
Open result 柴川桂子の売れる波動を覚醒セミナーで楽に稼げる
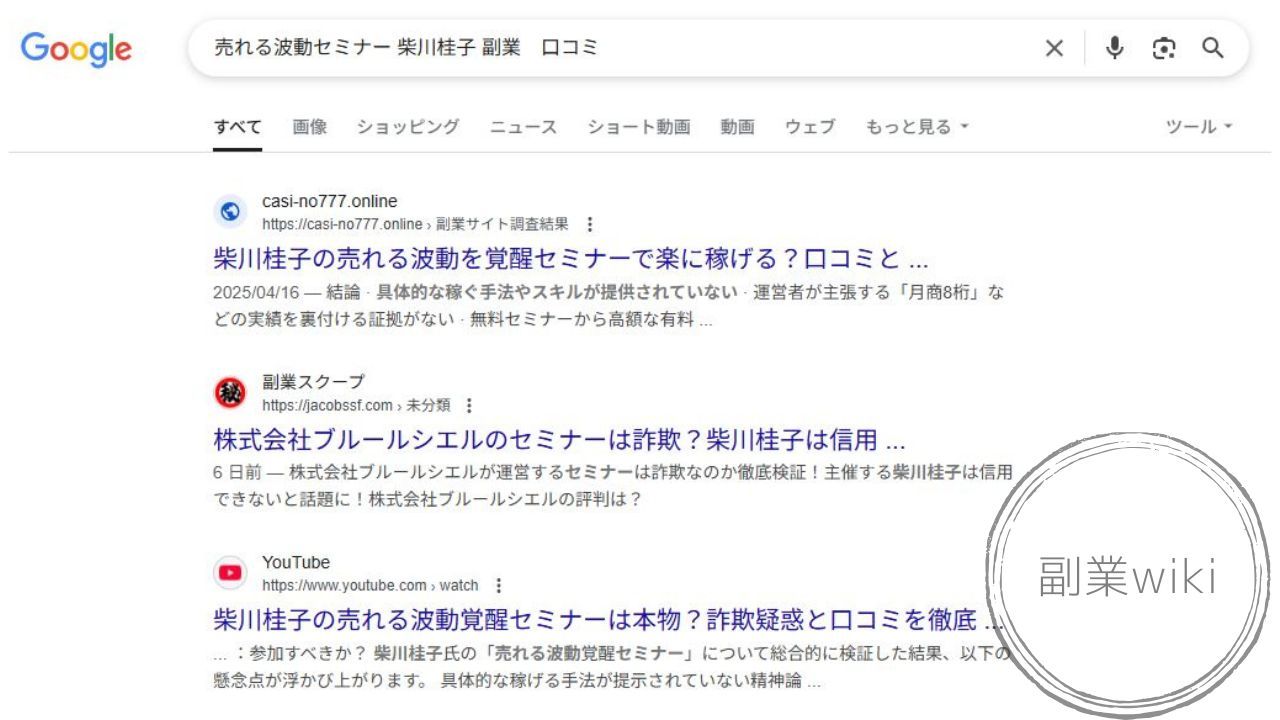[571, 259]
